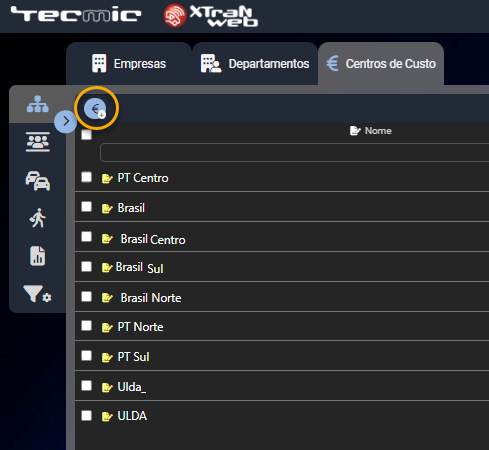Open the user groups sidebar icon
Image resolution: width=489 pixels, height=450 pixels.
click(38, 142)
